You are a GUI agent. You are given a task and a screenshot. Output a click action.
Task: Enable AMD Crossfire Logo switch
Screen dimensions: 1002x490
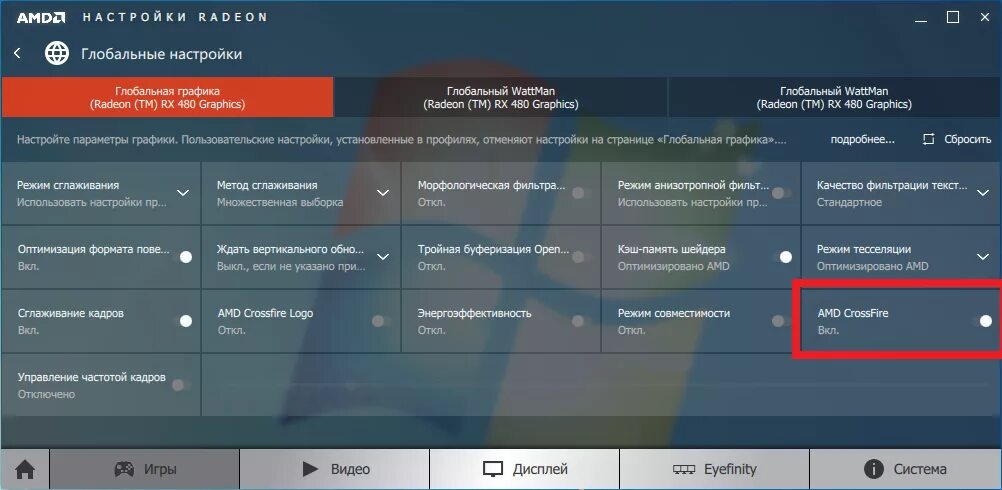381,321
